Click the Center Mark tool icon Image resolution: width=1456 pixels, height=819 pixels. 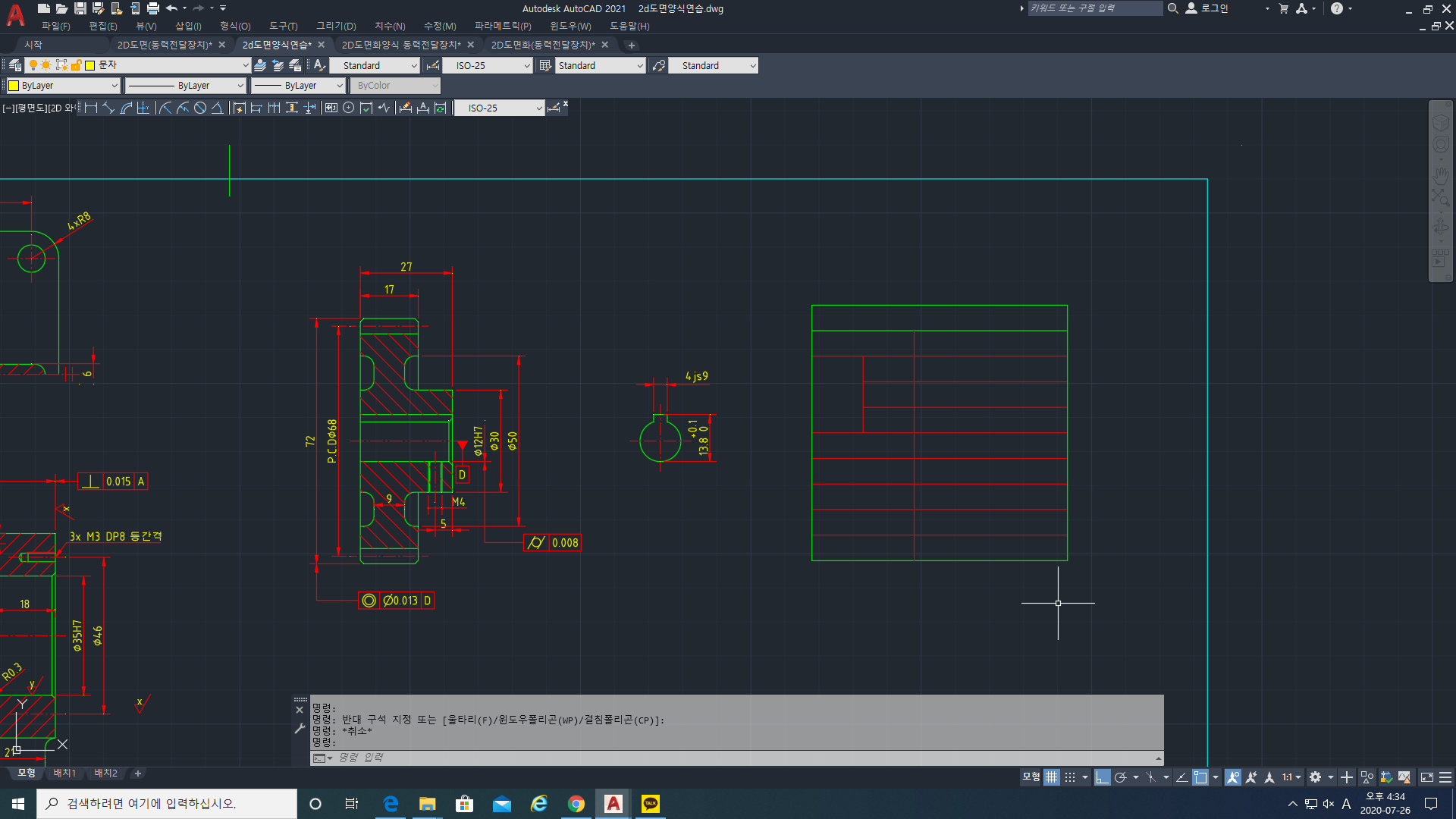348,108
